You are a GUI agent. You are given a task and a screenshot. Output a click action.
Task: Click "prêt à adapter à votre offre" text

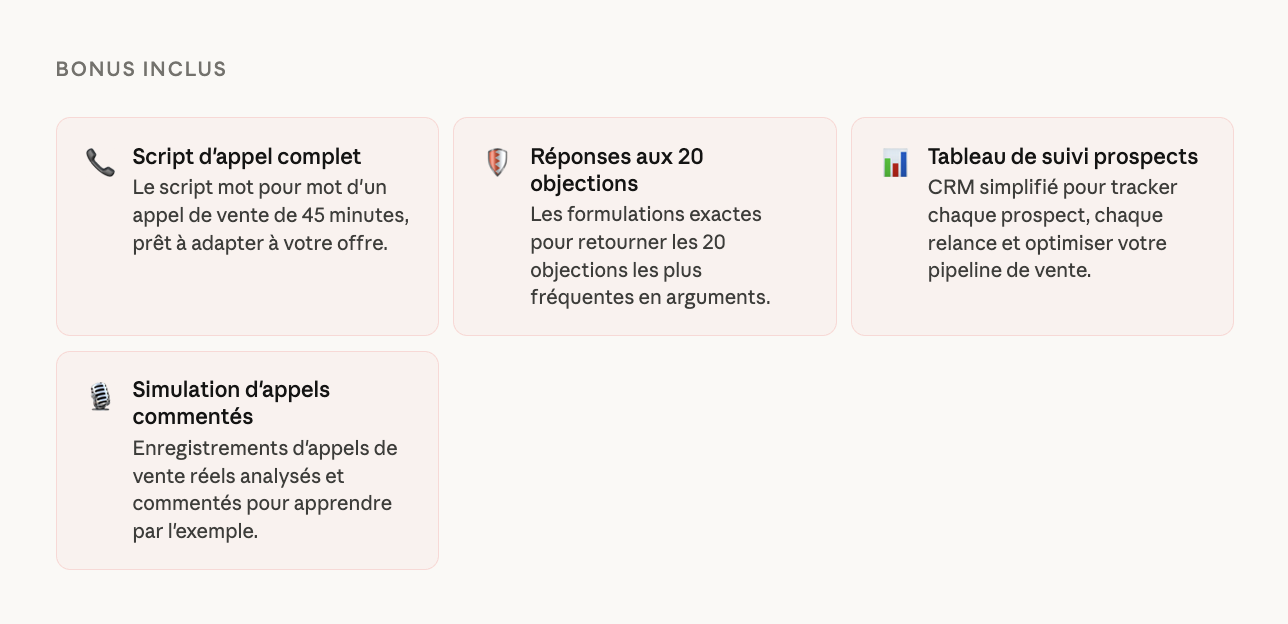click(x=259, y=243)
